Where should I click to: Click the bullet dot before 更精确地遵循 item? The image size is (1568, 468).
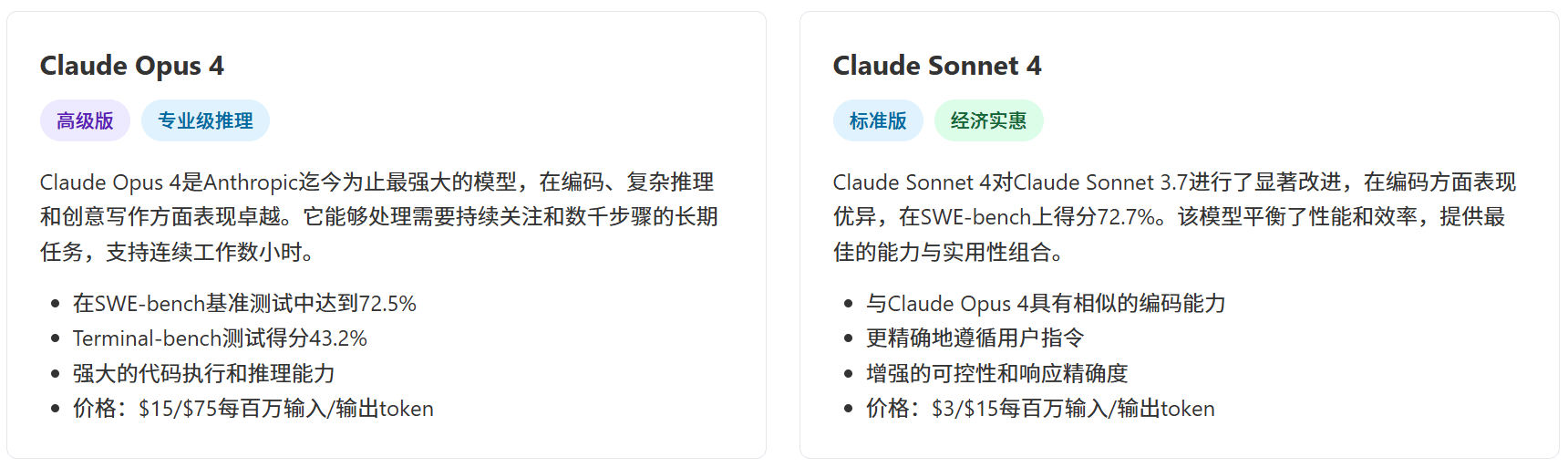pyautogui.click(x=849, y=338)
